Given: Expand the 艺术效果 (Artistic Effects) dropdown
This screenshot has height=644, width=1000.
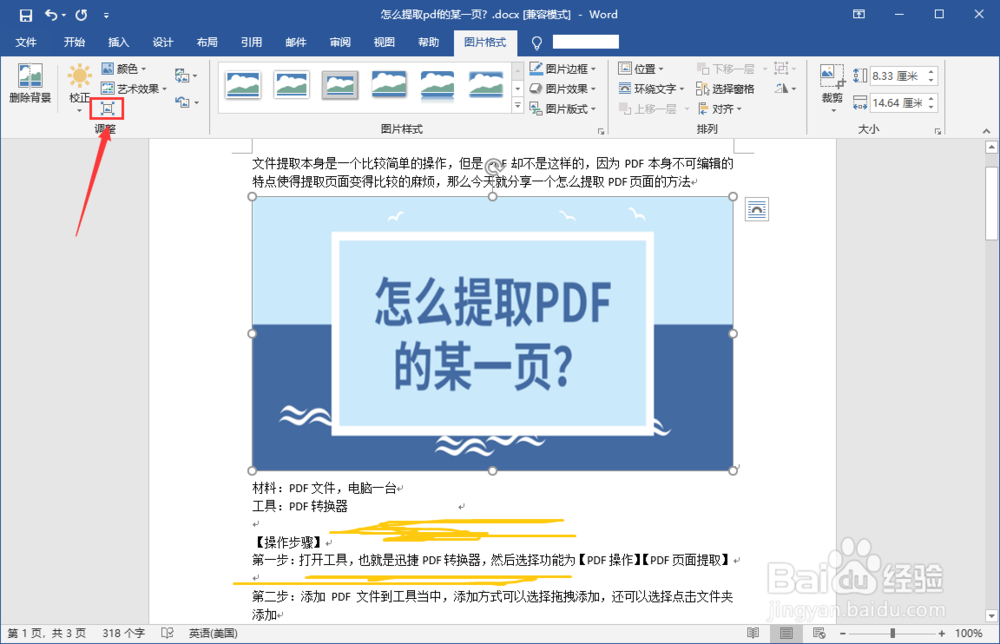Looking at the screenshot, I should (132, 88).
